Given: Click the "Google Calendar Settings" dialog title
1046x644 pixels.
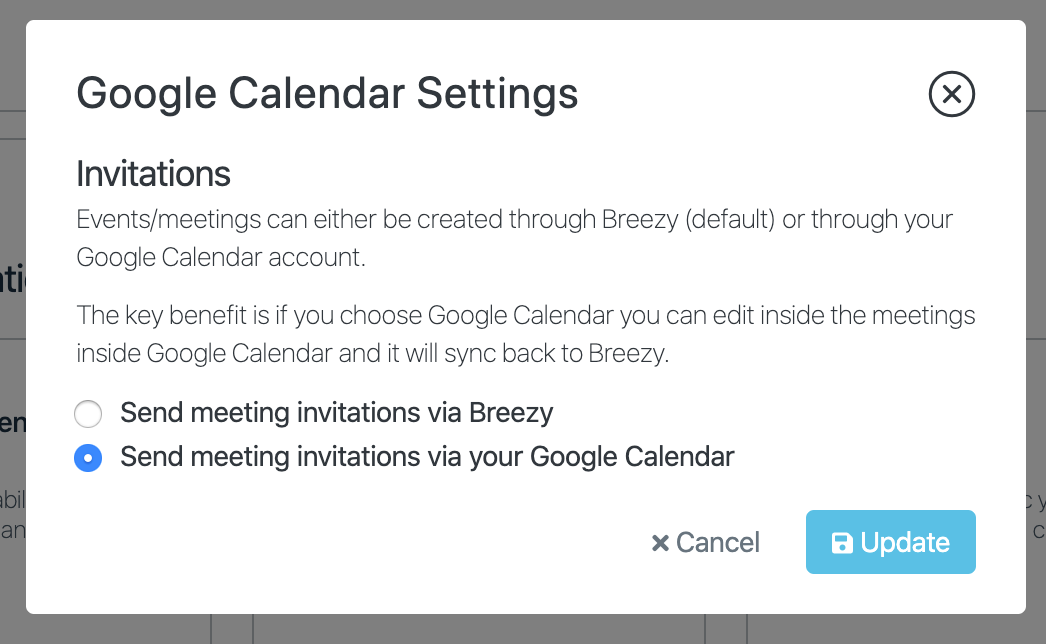Looking at the screenshot, I should point(327,95).
